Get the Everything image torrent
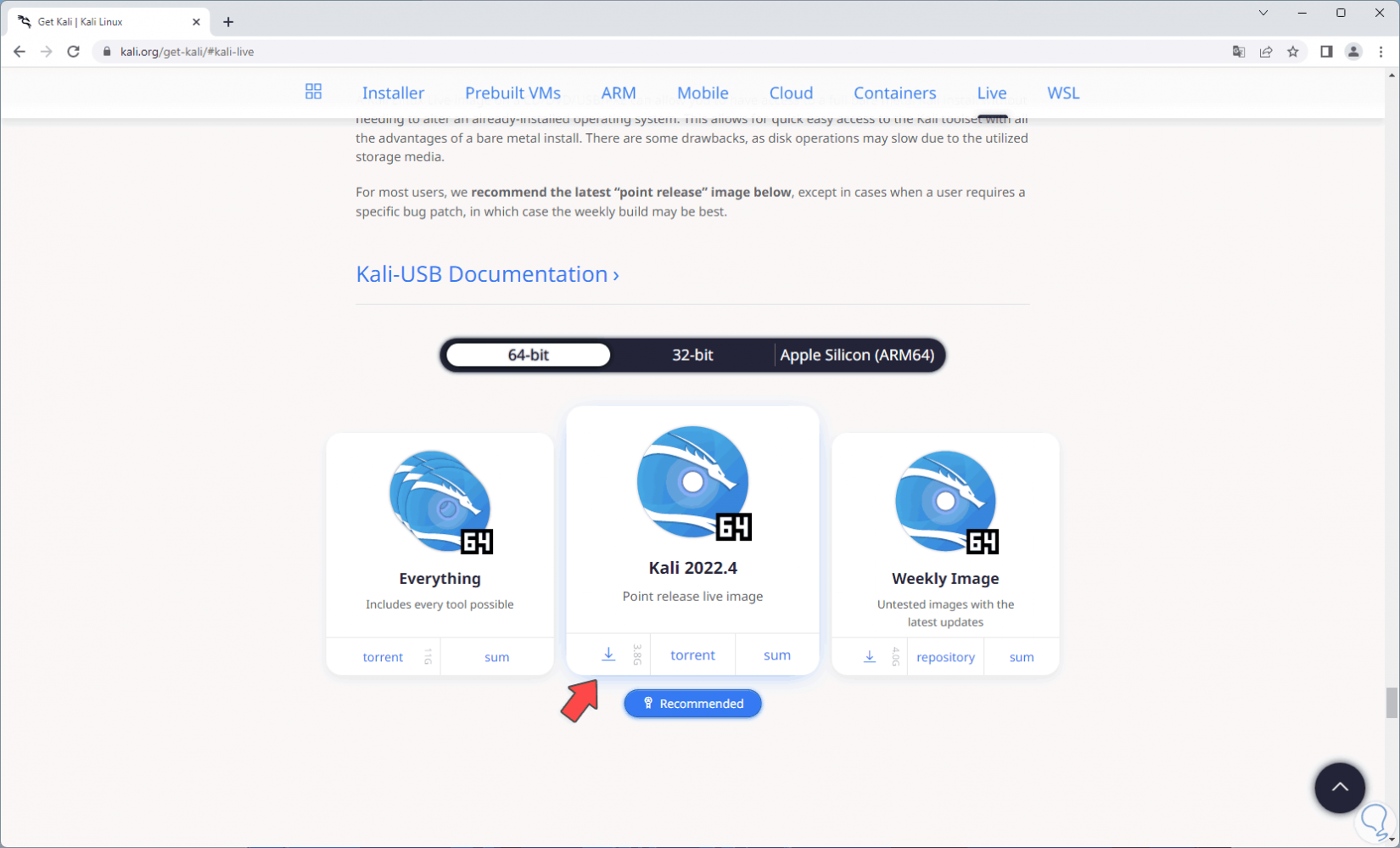Screen dimensions: 1400x848 383,657
